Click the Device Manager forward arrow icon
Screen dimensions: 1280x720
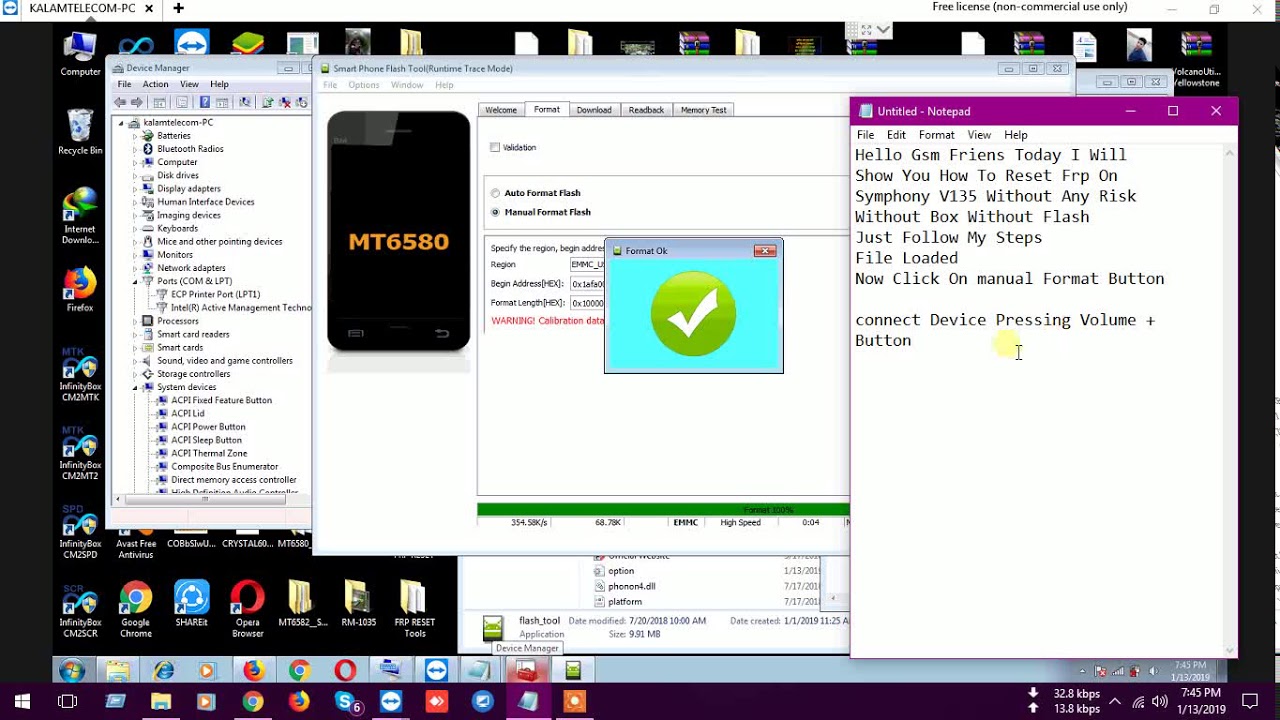tap(136, 102)
